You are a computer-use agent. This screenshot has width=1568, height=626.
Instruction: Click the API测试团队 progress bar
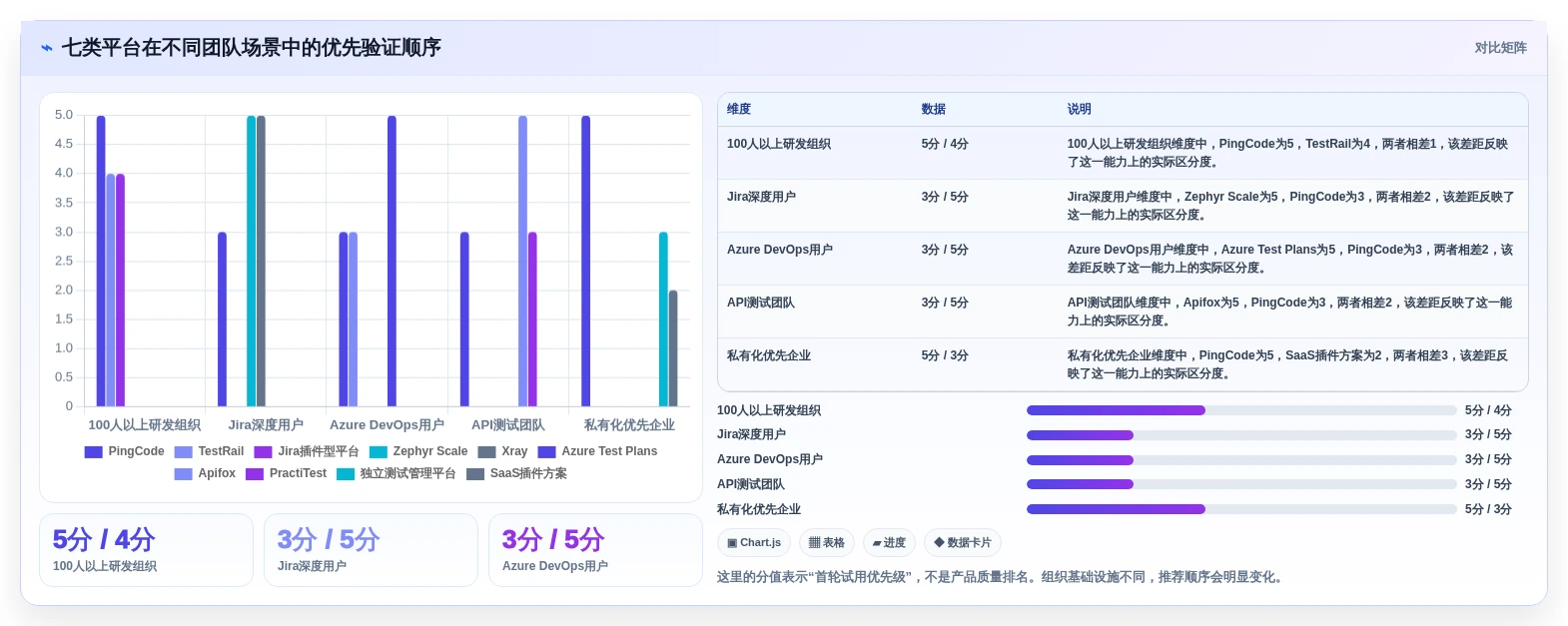click(1241, 484)
